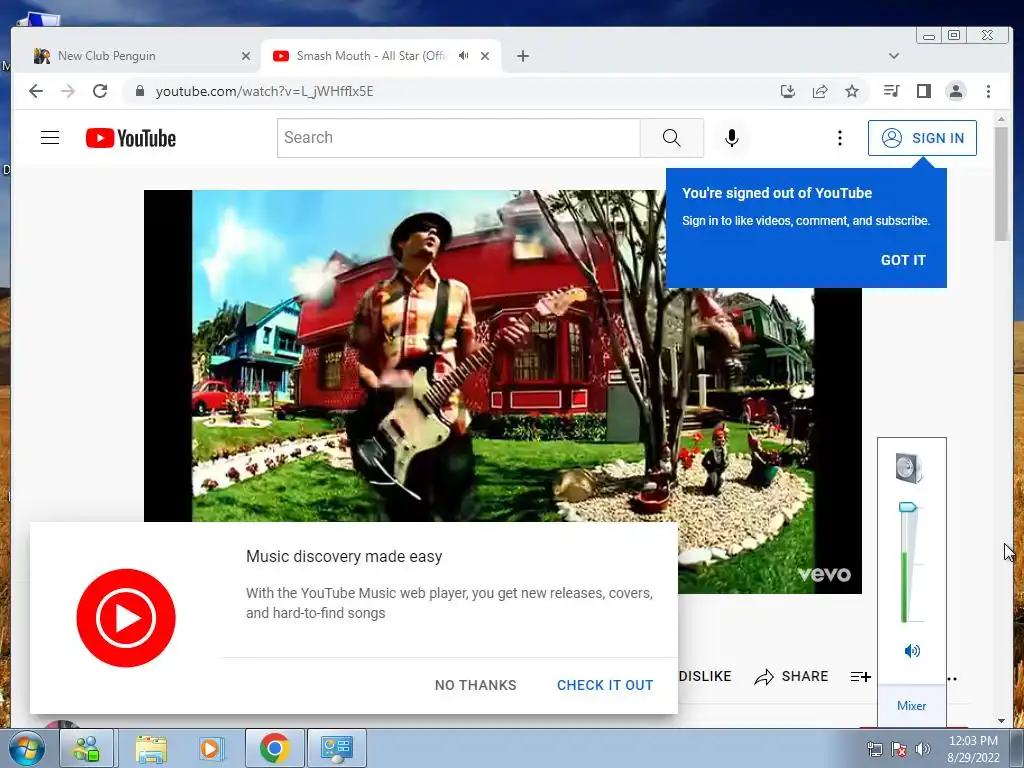This screenshot has width=1024, height=768.
Task: Close the Smash Mouth YouTube tab
Action: [x=485, y=56]
